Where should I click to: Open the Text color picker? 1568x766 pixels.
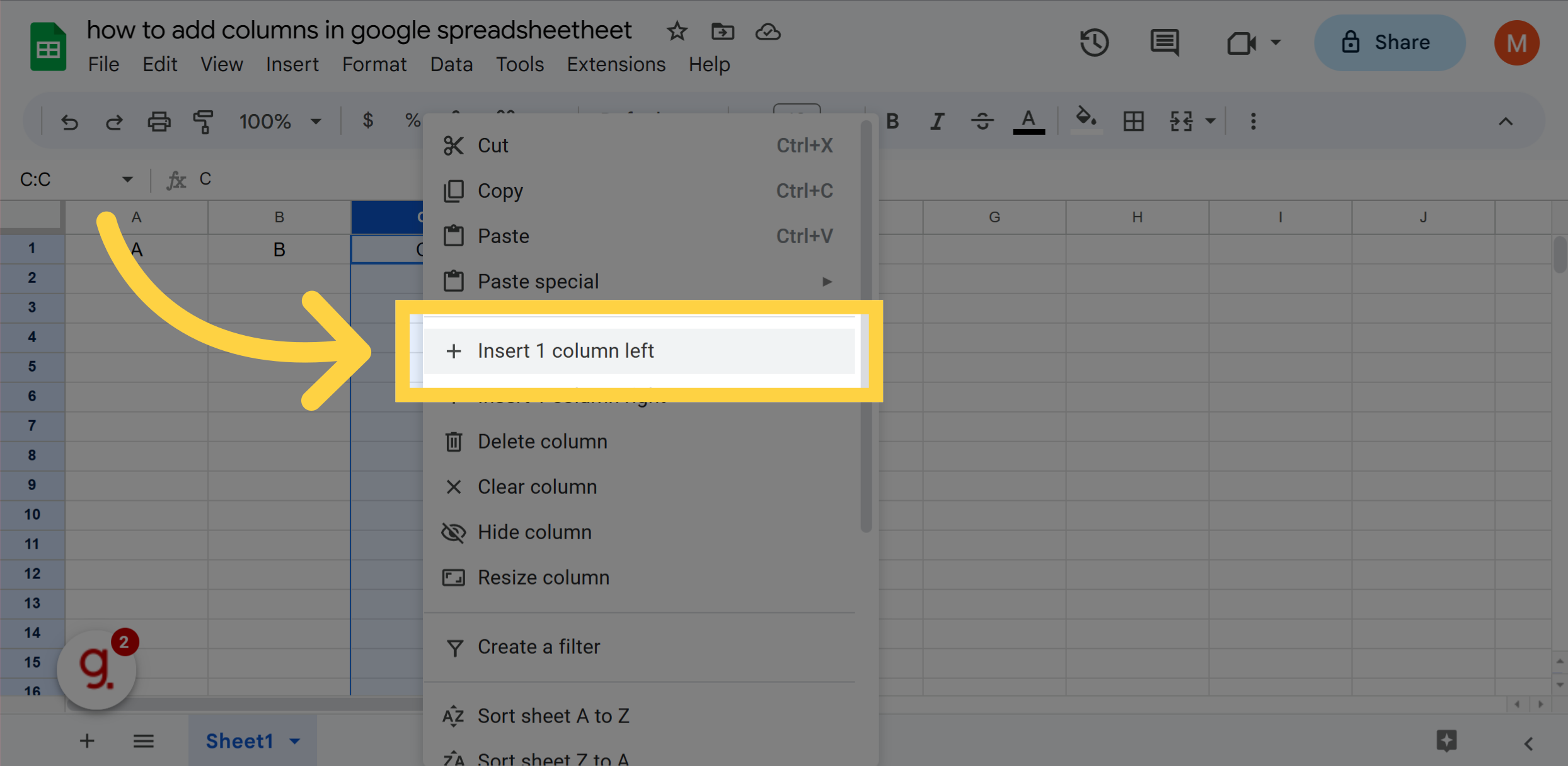coord(1029,121)
